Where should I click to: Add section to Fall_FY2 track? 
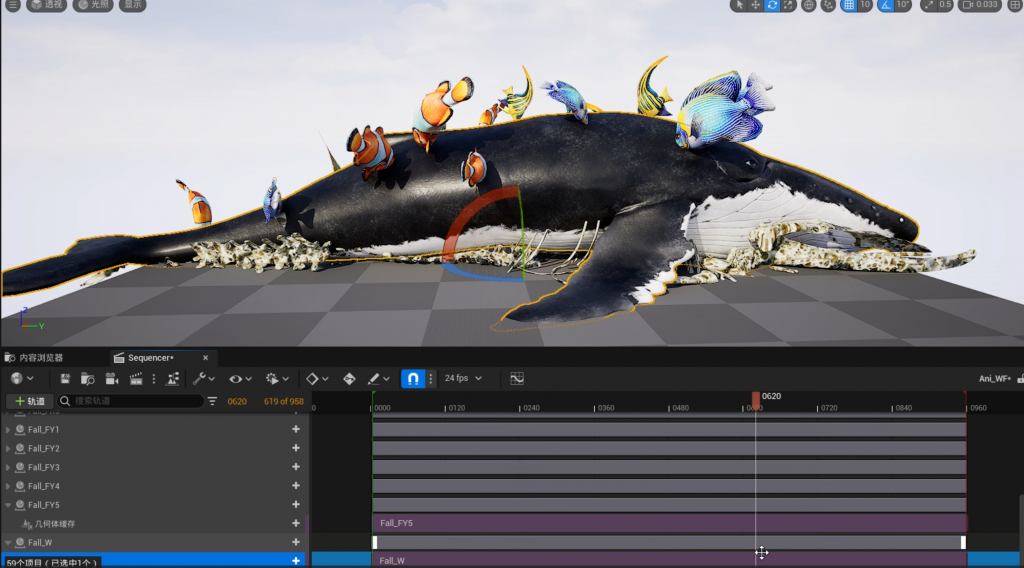pyautogui.click(x=296, y=448)
